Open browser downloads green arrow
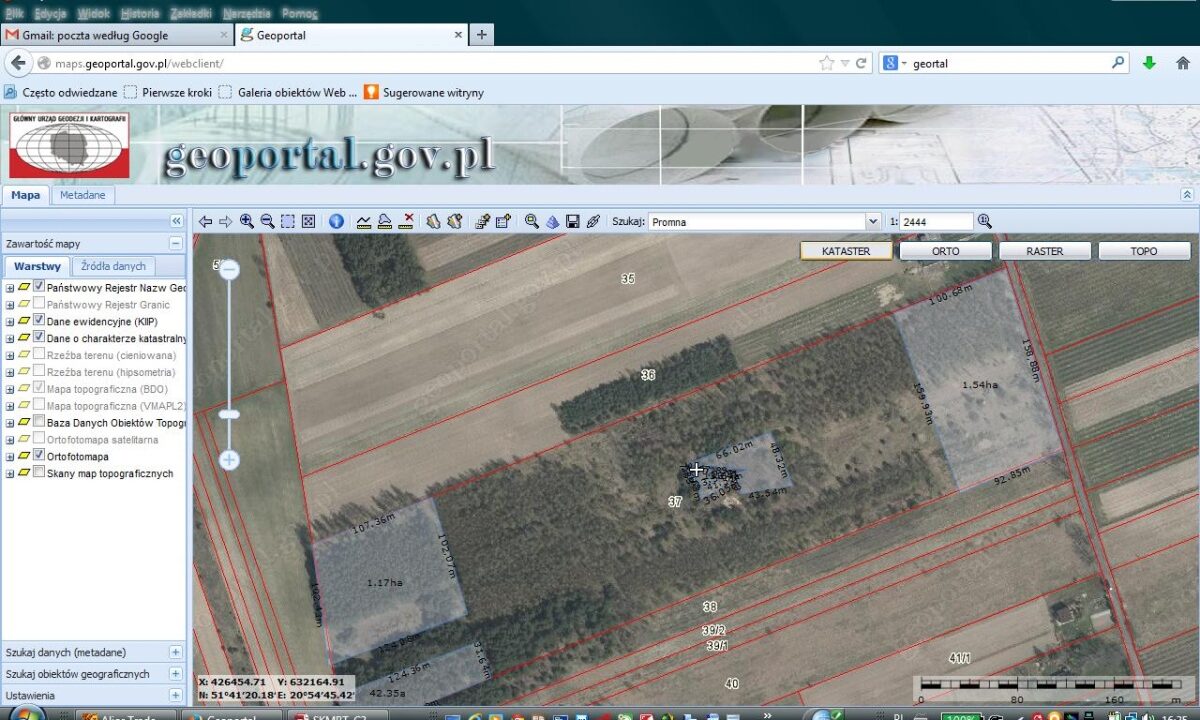 (x=1149, y=63)
